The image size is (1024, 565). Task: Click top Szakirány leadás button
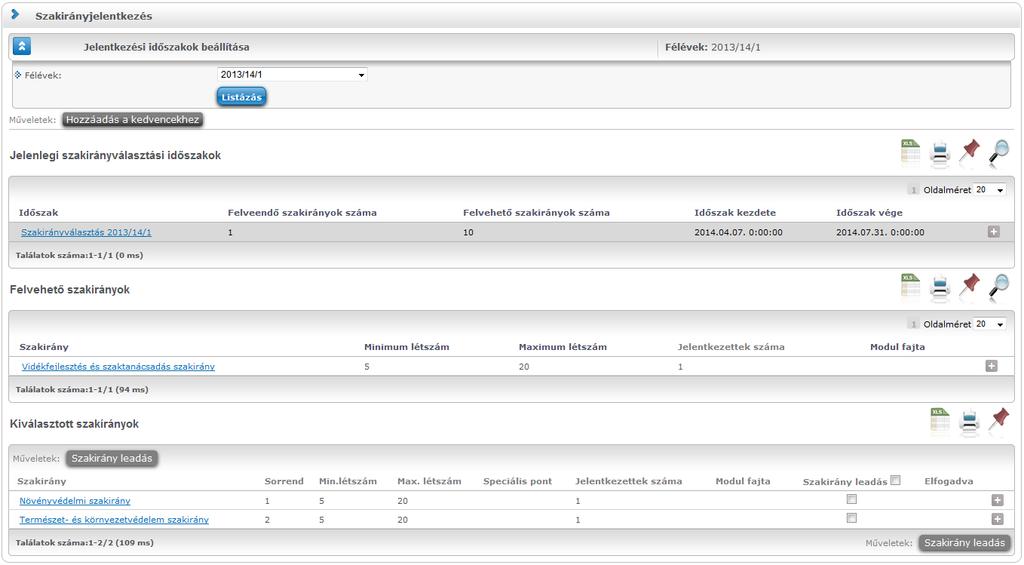coord(112,459)
